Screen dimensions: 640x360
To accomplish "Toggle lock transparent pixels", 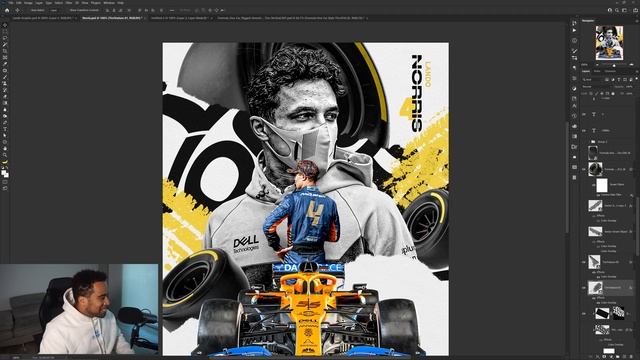I will 591,93.
